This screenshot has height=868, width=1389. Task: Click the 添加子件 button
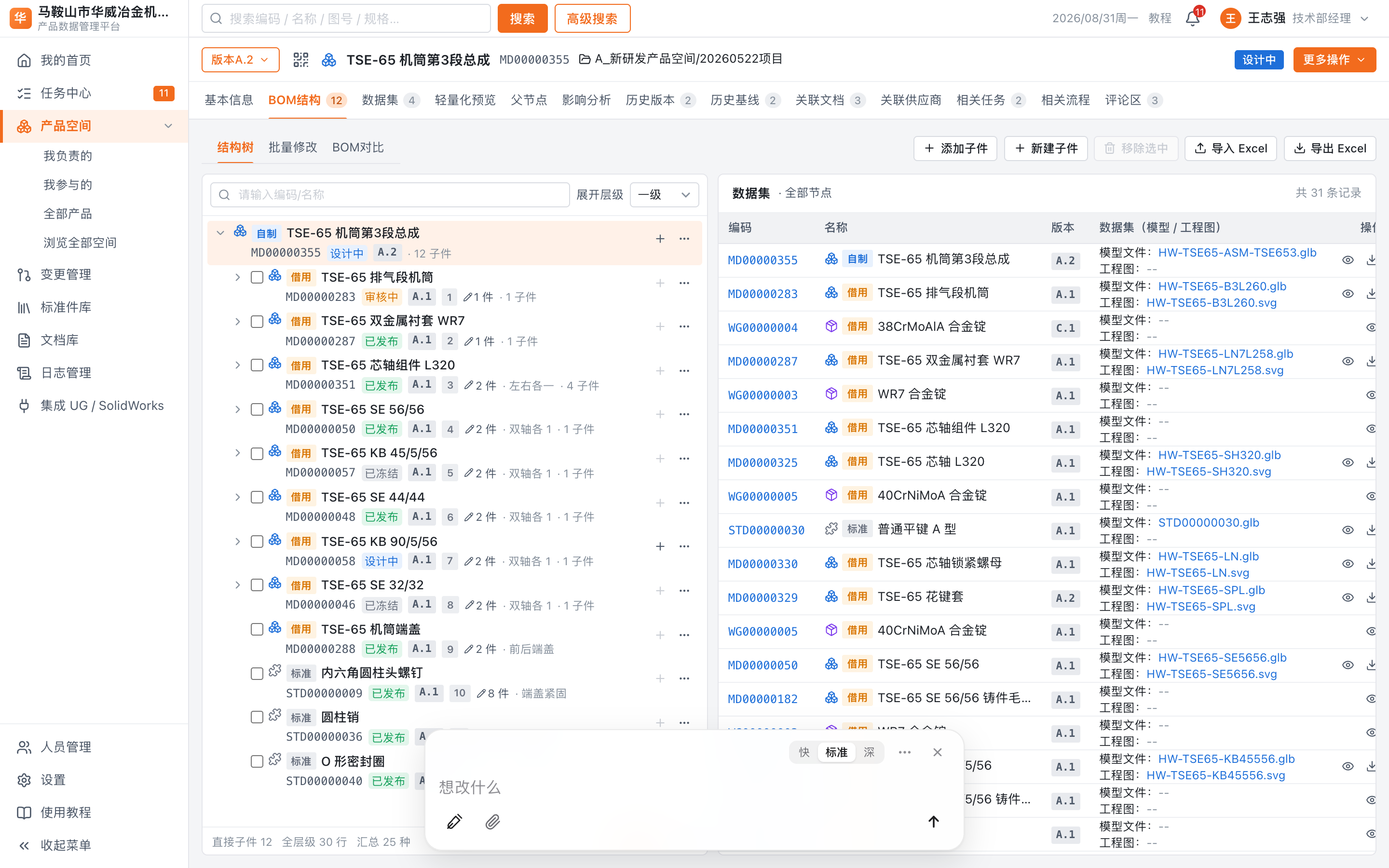tap(955, 148)
